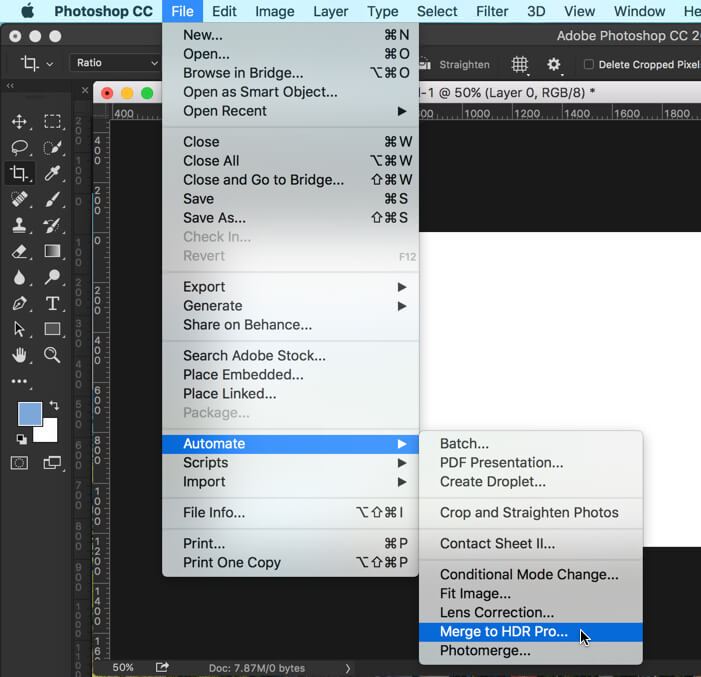Open the Image menu
The width and height of the screenshot is (701, 677).
click(x=274, y=11)
